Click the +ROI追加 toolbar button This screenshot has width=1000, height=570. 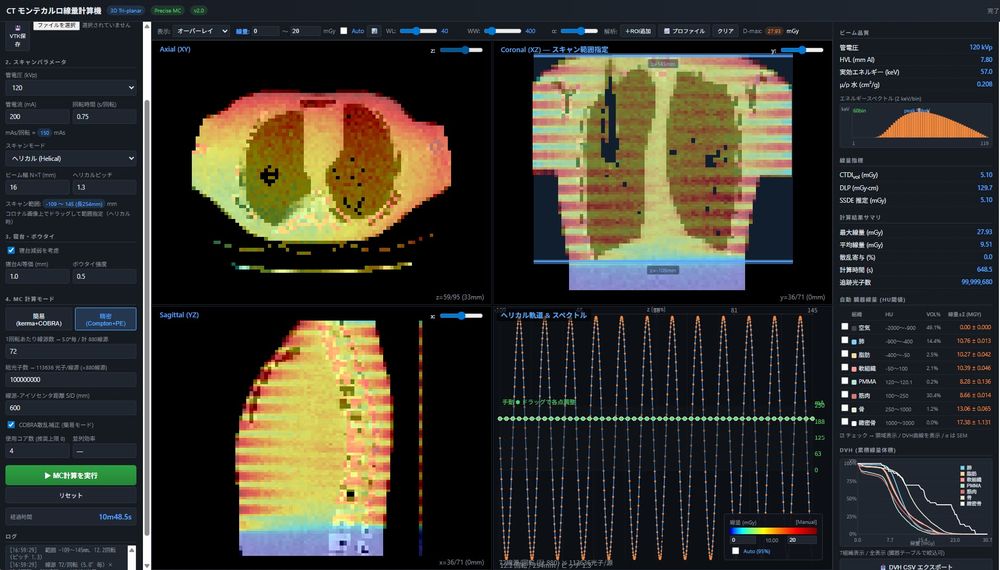point(638,31)
